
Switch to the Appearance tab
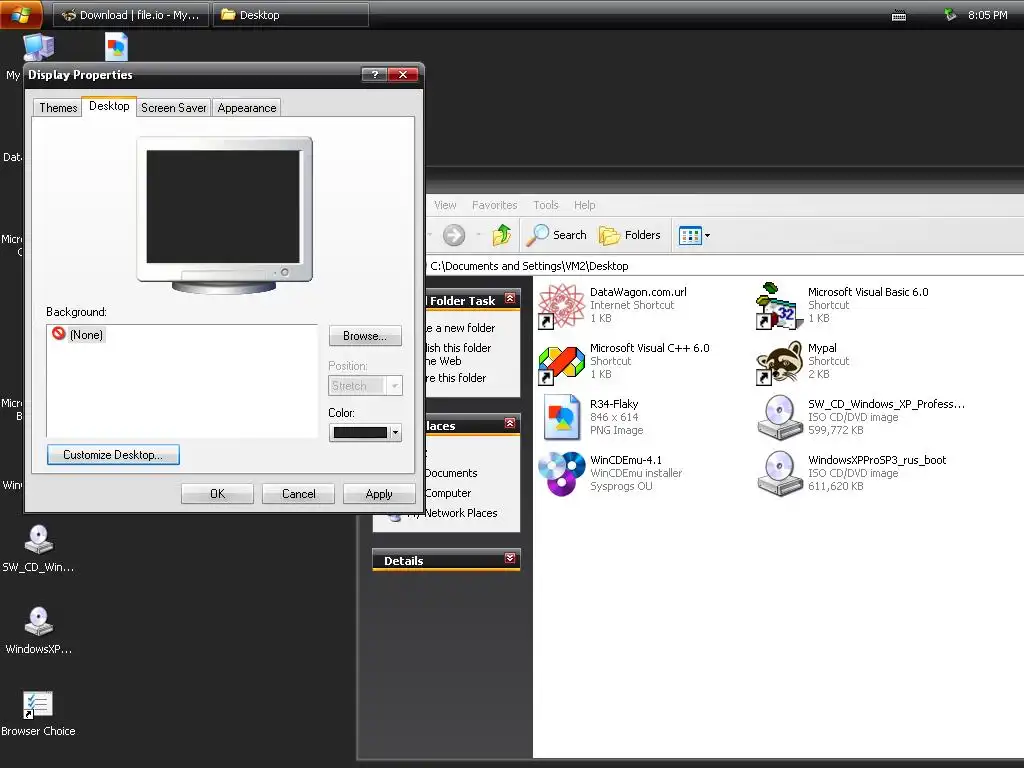(247, 108)
